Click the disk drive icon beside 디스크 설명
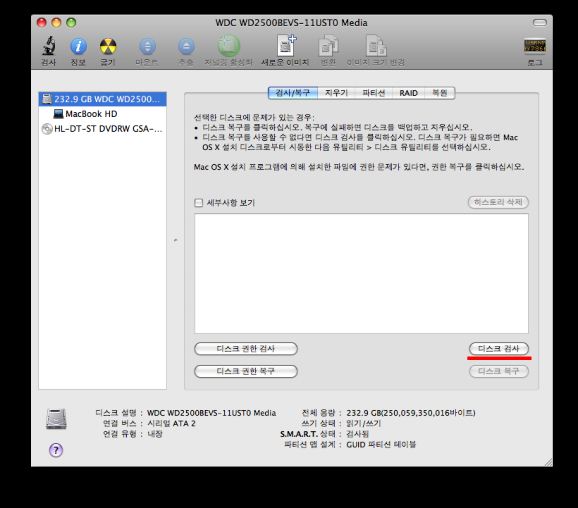The height and width of the screenshot is (508, 578). pyautogui.click(x=56, y=419)
